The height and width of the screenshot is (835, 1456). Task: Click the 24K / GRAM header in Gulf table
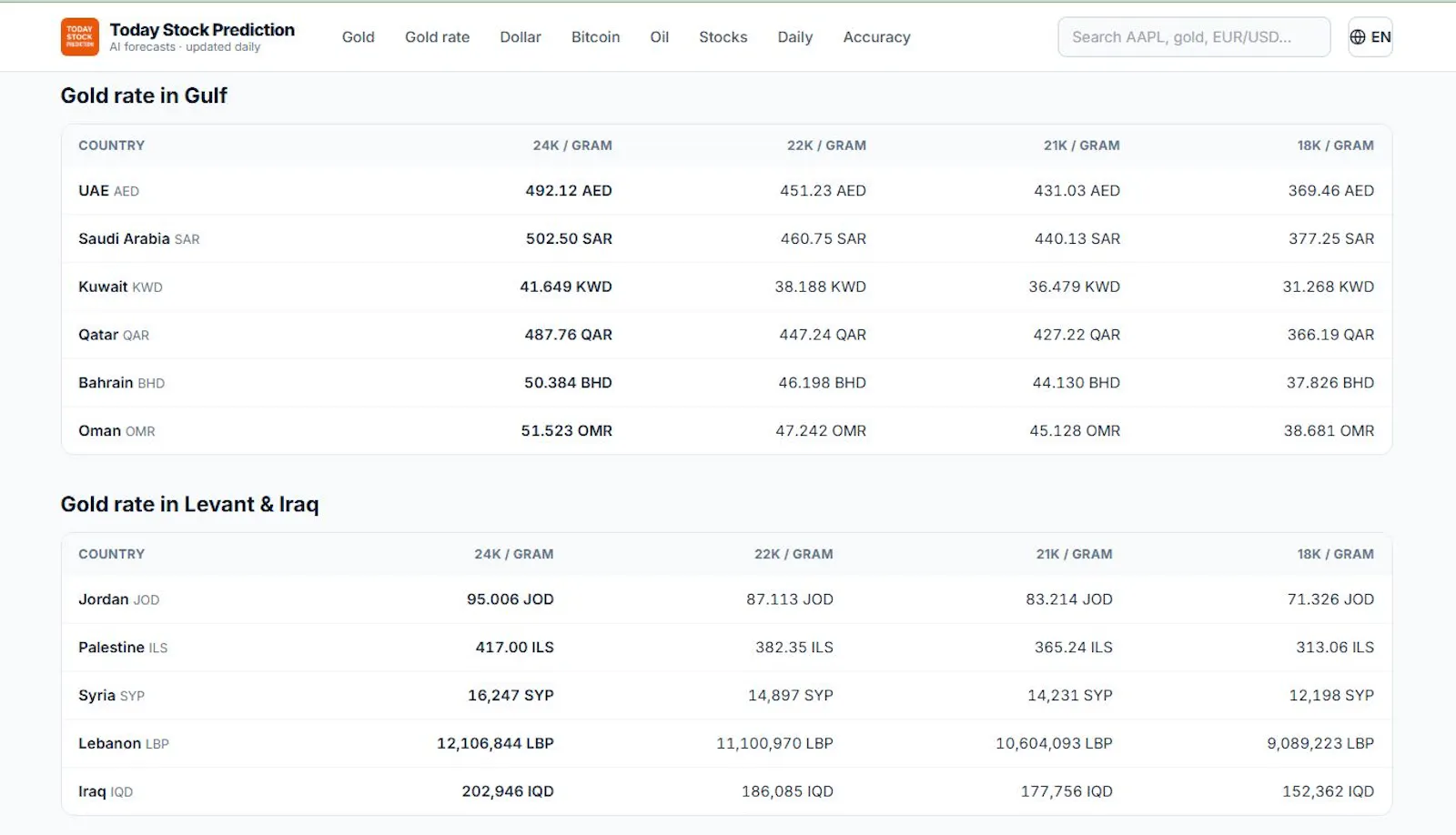(x=572, y=146)
